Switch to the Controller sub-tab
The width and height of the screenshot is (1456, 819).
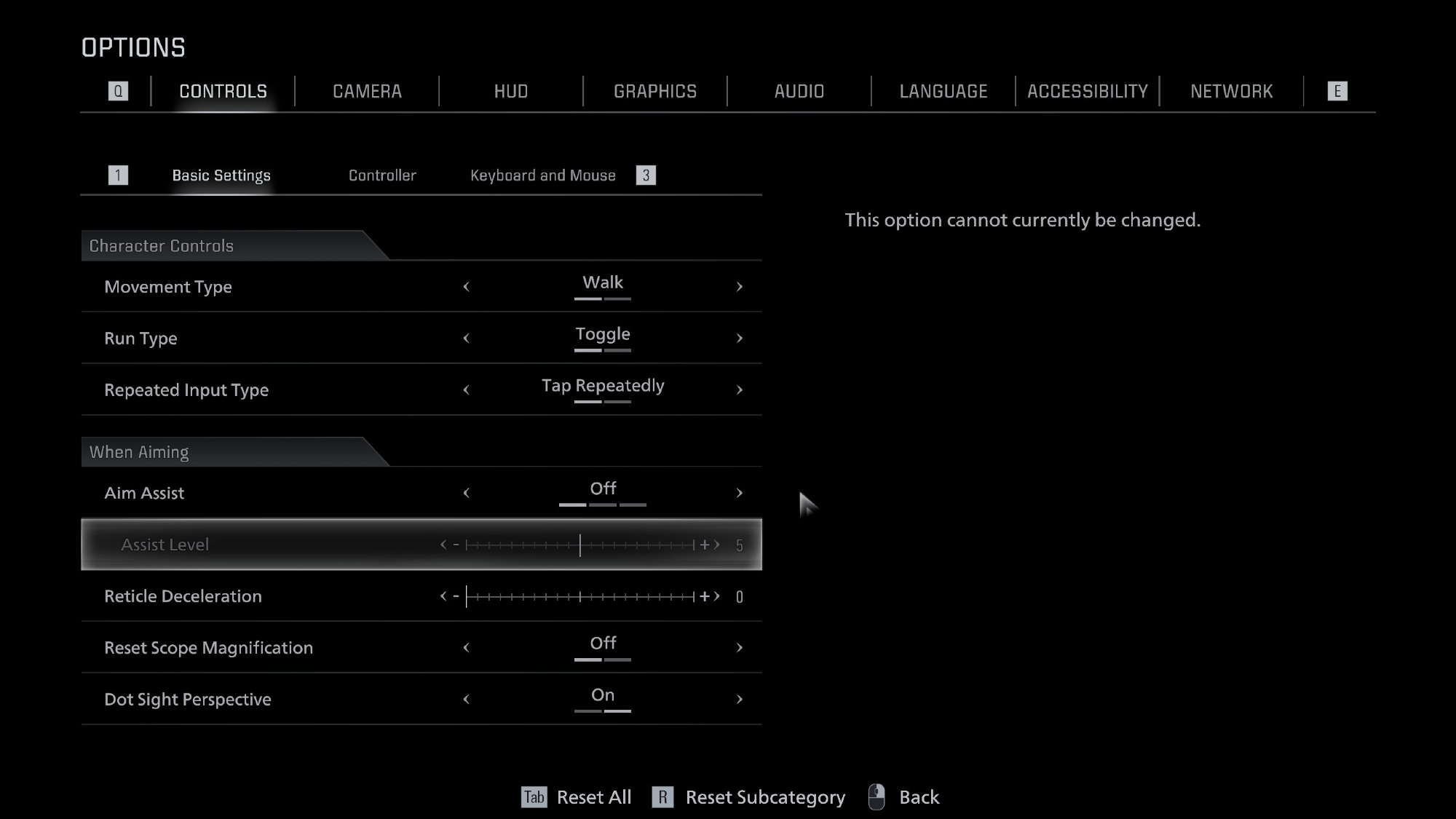click(x=382, y=175)
